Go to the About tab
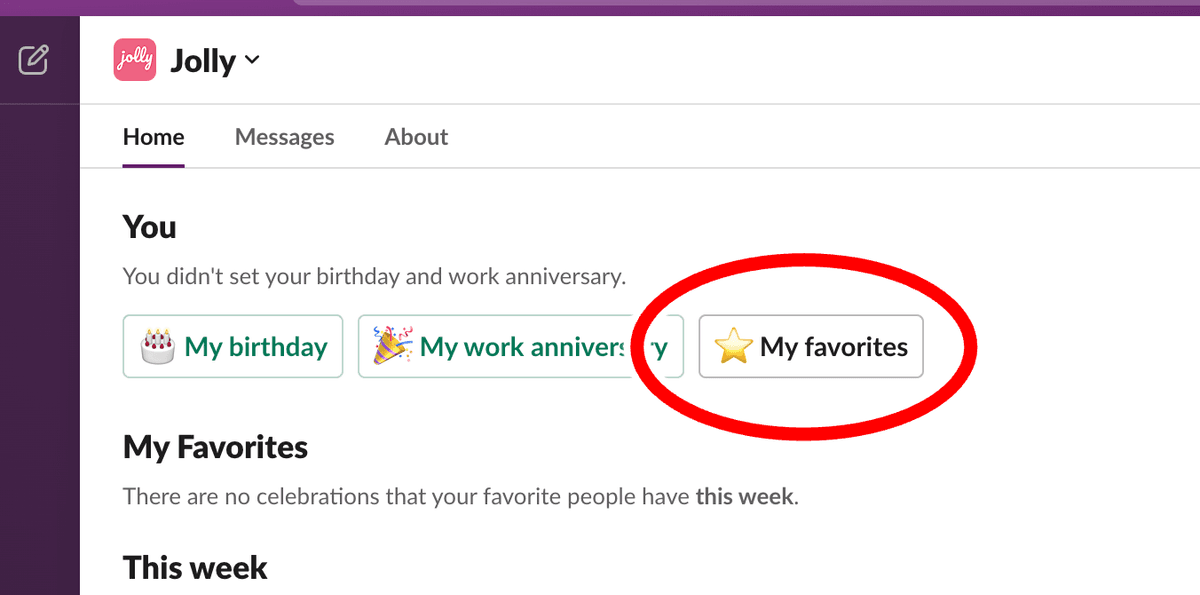The height and width of the screenshot is (595, 1200). [x=416, y=137]
